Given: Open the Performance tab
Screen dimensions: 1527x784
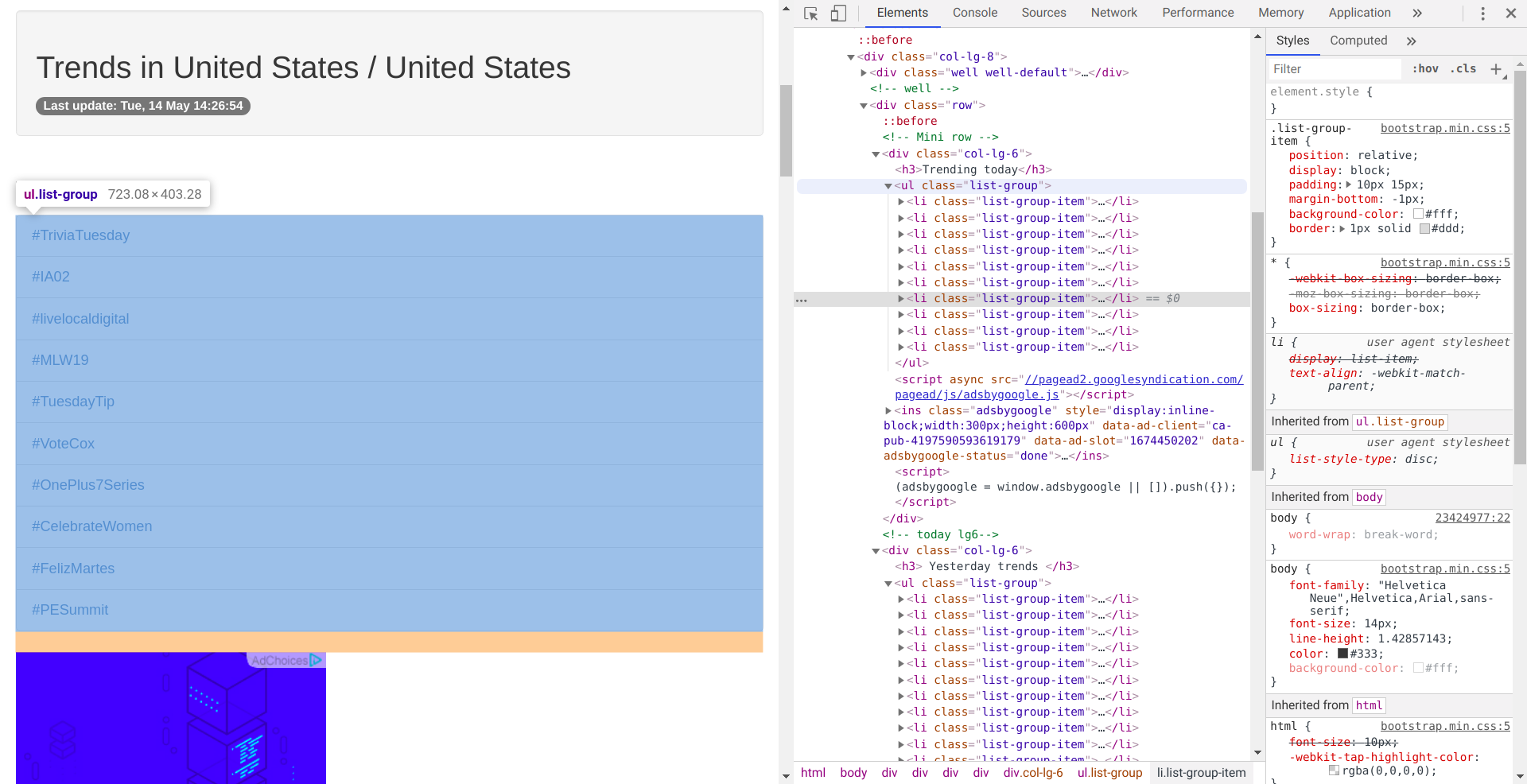Looking at the screenshot, I should tap(1198, 13).
